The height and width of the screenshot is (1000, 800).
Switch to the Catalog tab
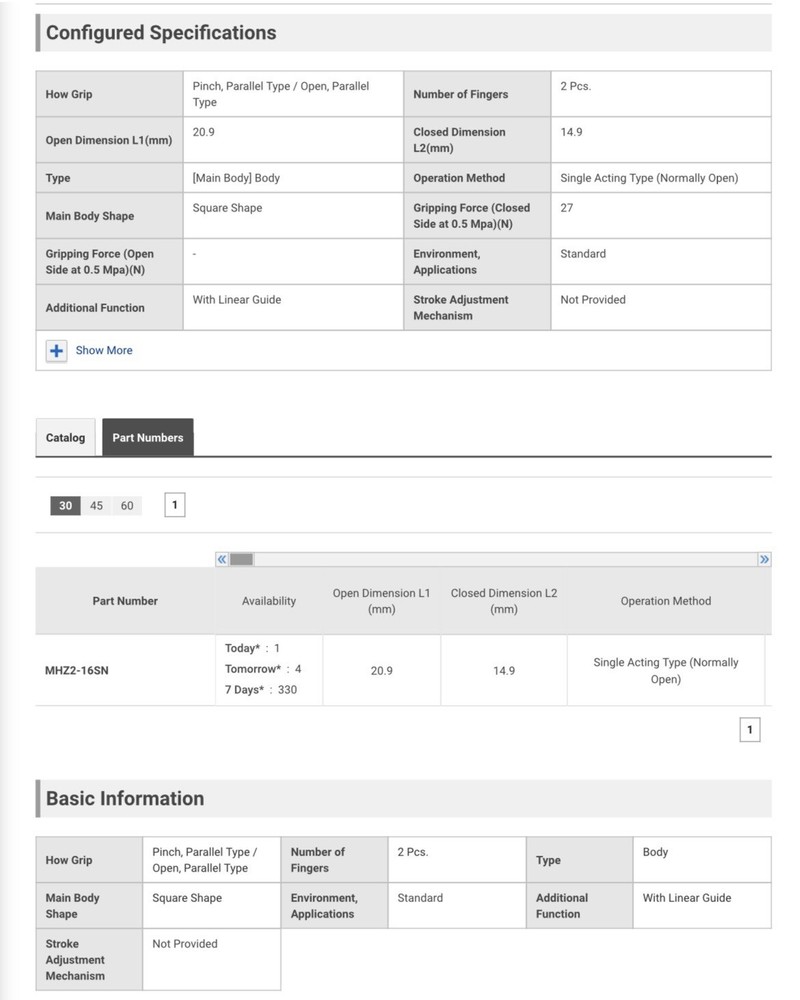pyautogui.click(x=66, y=438)
